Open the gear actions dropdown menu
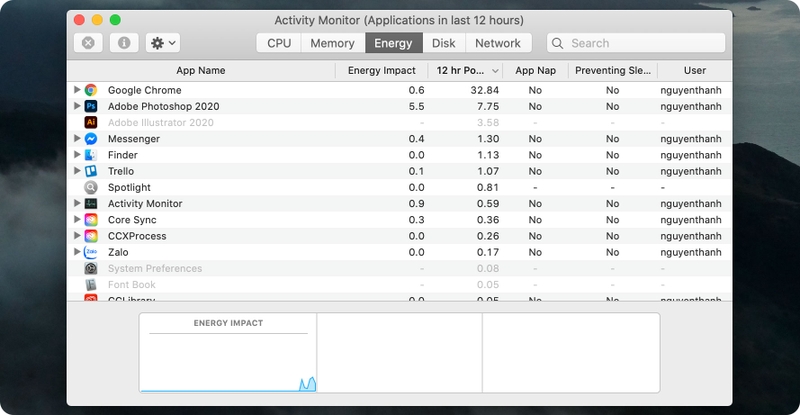This screenshot has width=800, height=415. point(163,43)
